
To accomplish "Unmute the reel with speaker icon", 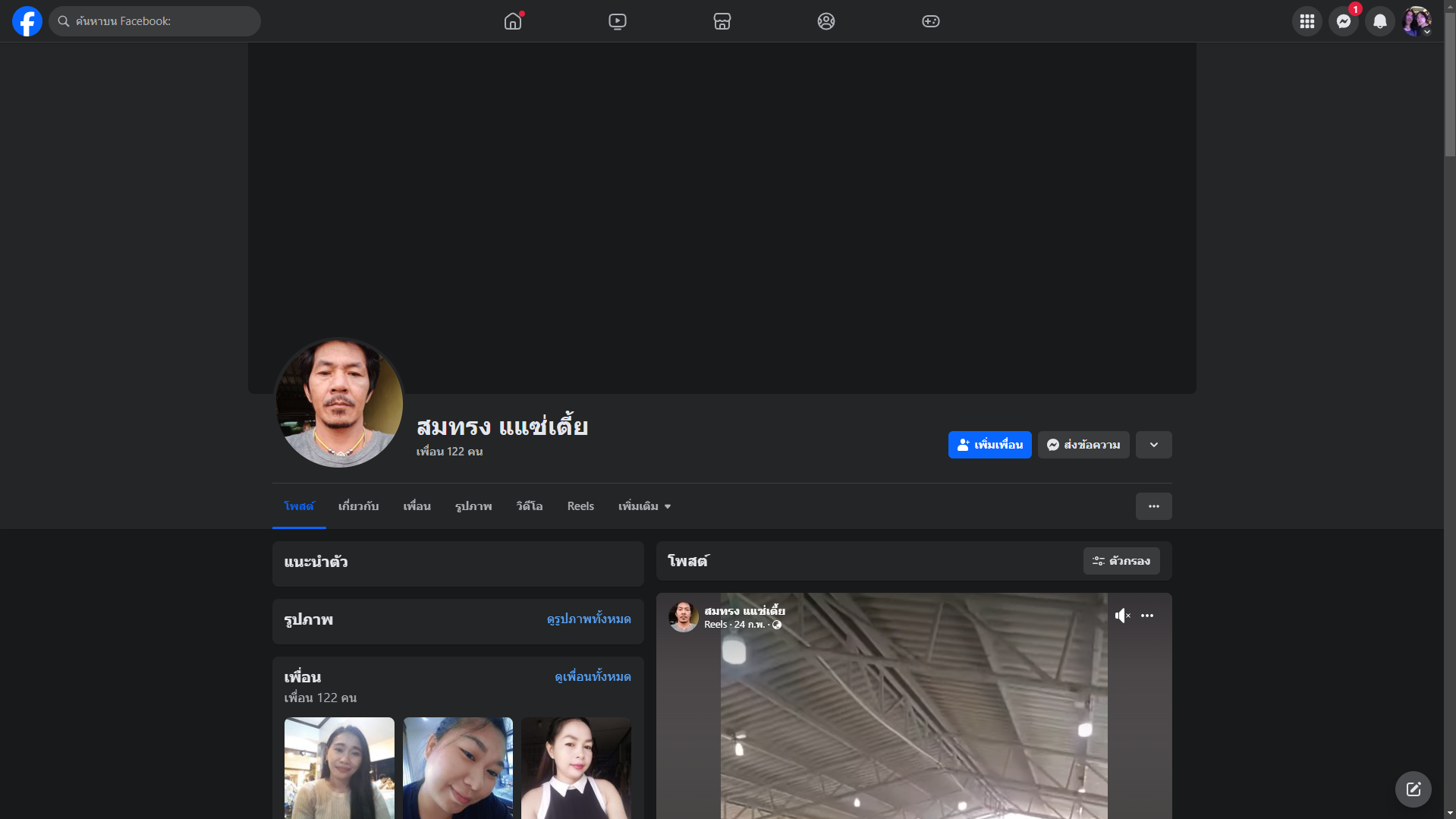I will [1122, 616].
